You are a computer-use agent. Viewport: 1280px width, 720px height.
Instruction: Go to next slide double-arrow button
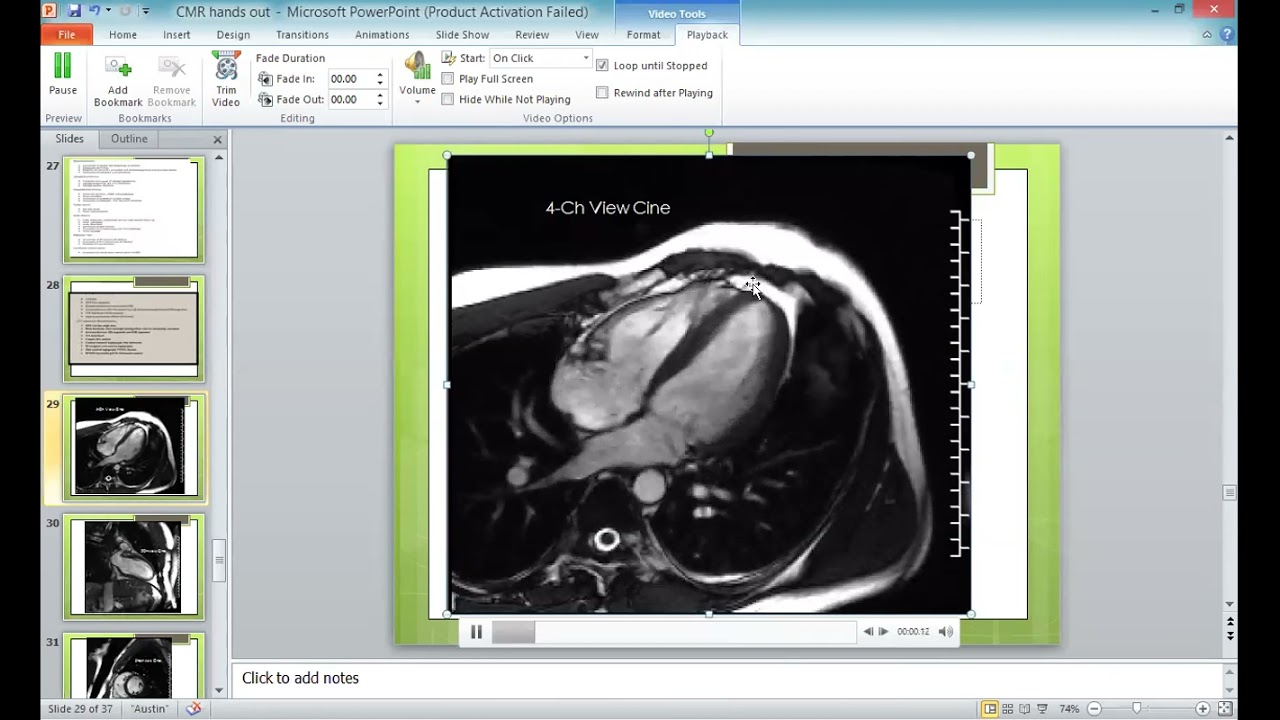click(x=1230, y=635)
